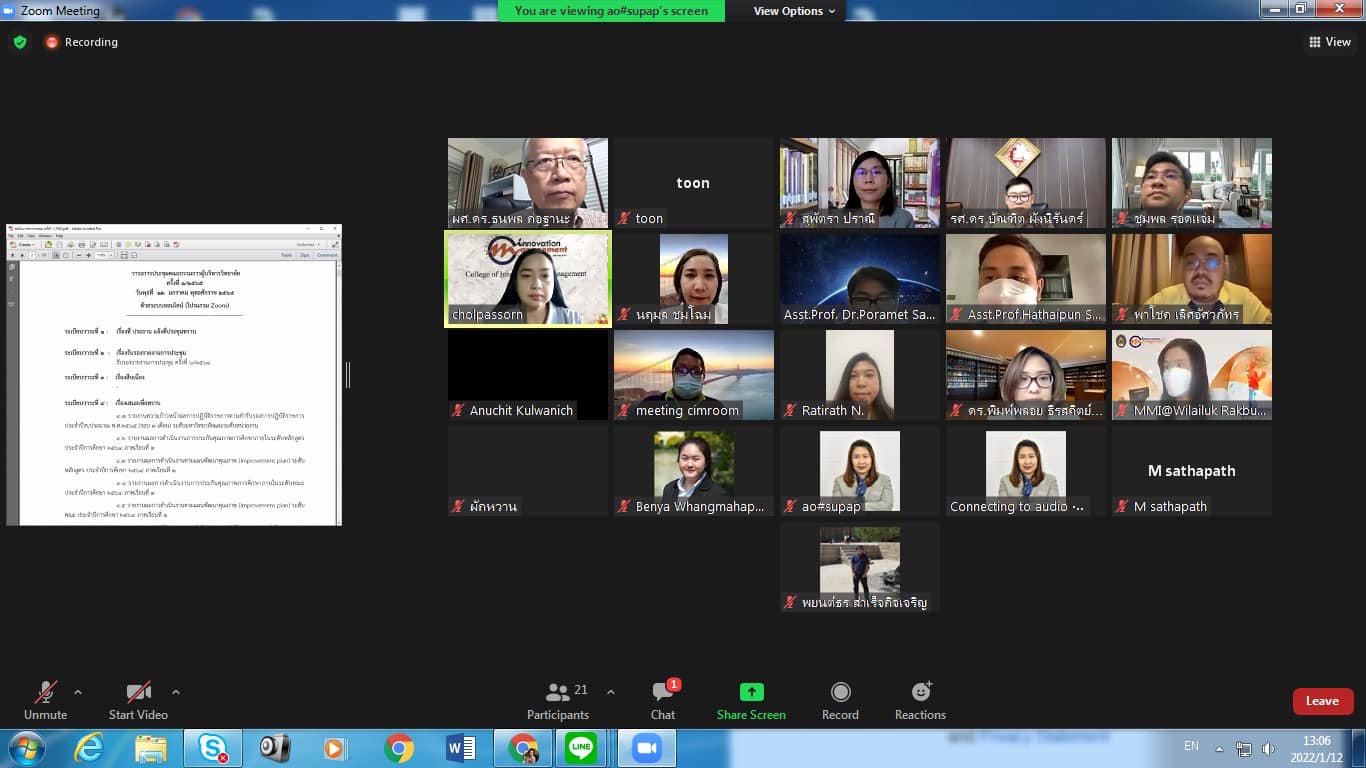The height and width of the screenshot is (768, 1366).
Task: Click the divider handle beside the shared screen
Action: [x=348, y=375]
